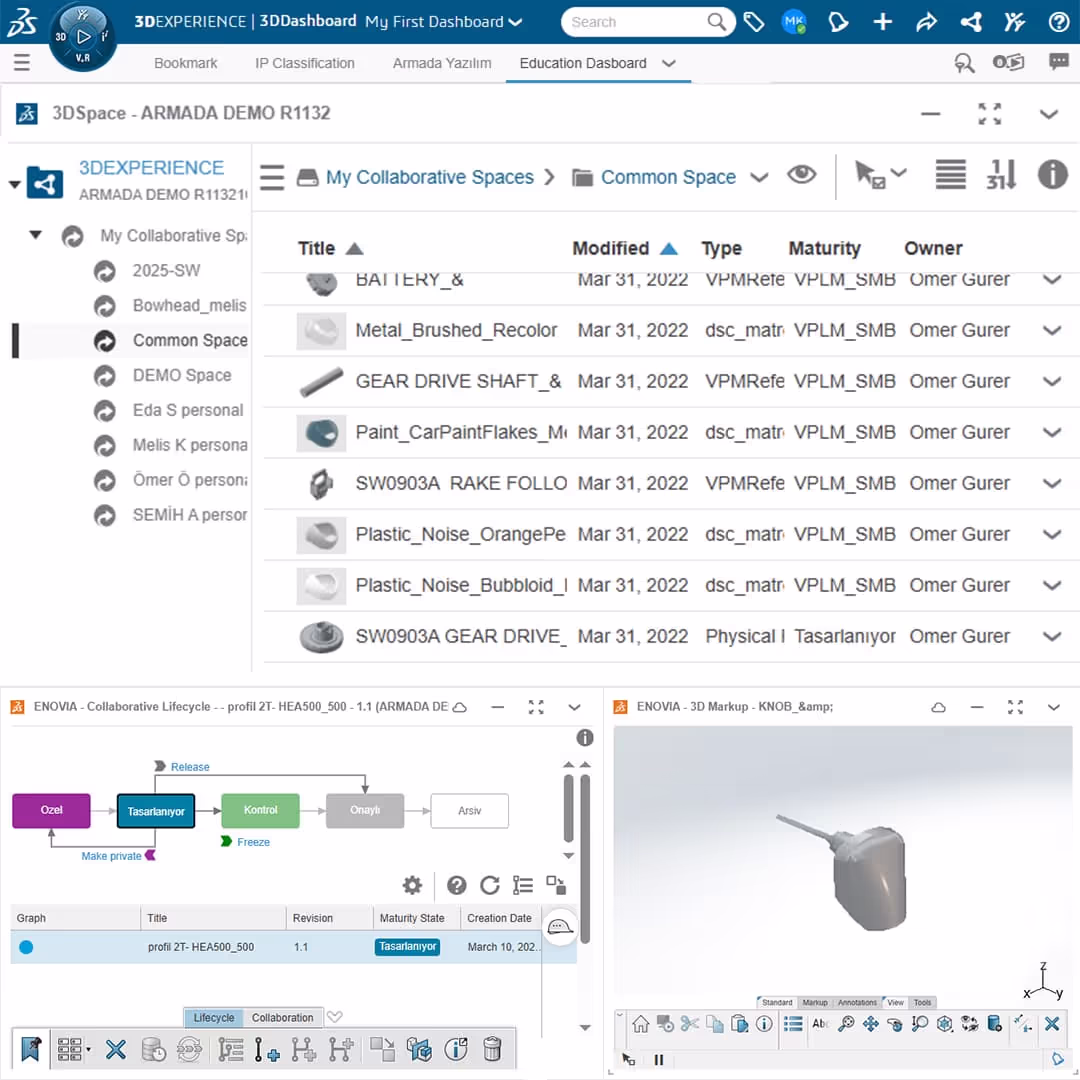Screen dimensions: 1080x1080
Task: Click the Paint_CarPaintFlakes material thumbnail
Action: coord(321,433)
